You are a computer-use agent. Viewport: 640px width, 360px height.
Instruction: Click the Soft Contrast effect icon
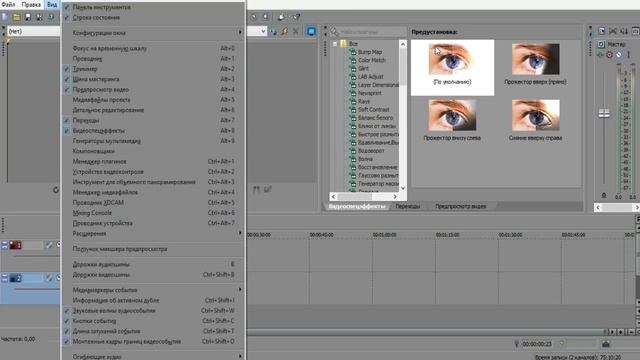tap(353, 109)
